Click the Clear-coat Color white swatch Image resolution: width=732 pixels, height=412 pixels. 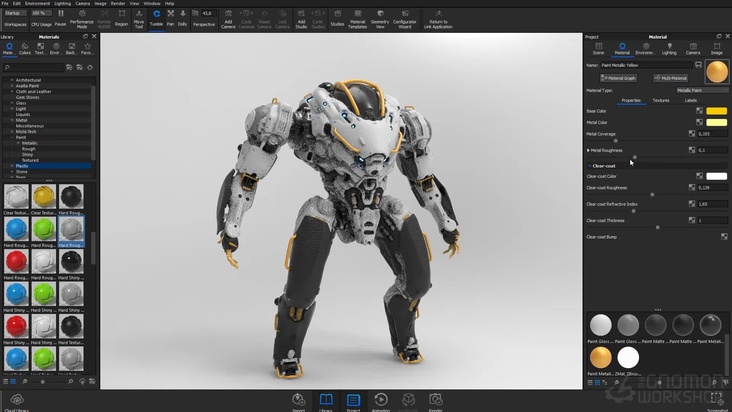click(717, 176)
